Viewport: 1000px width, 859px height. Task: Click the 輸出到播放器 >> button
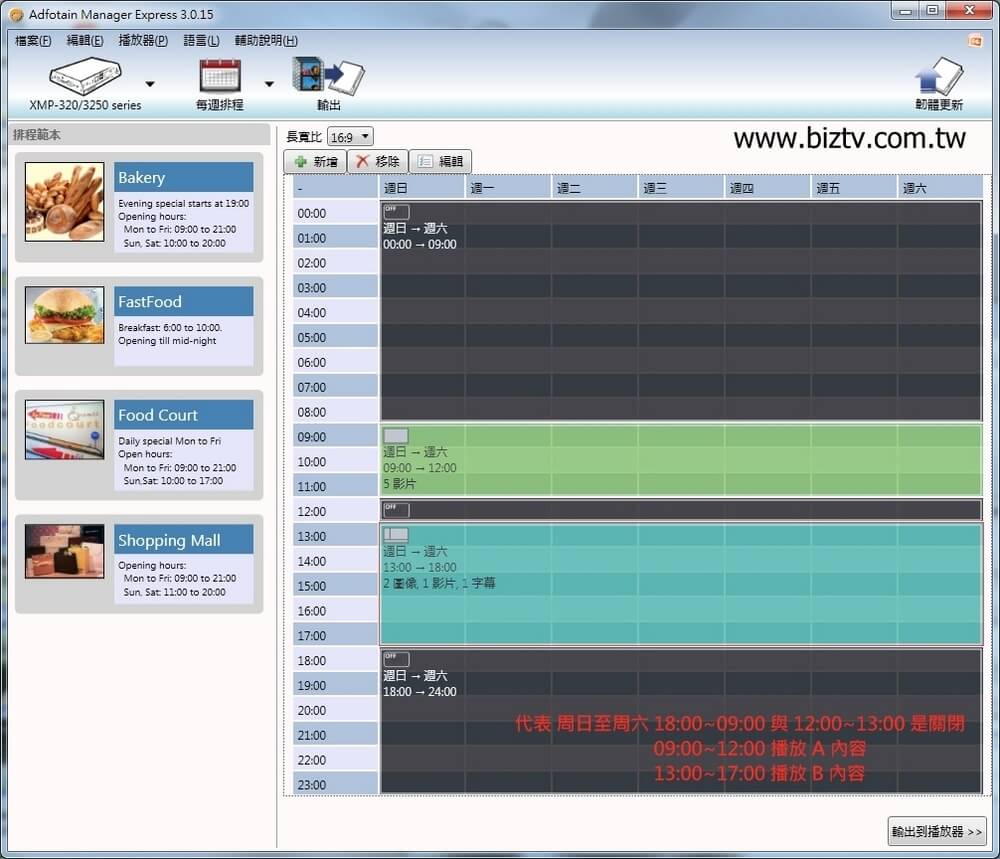tap(936, 831)
